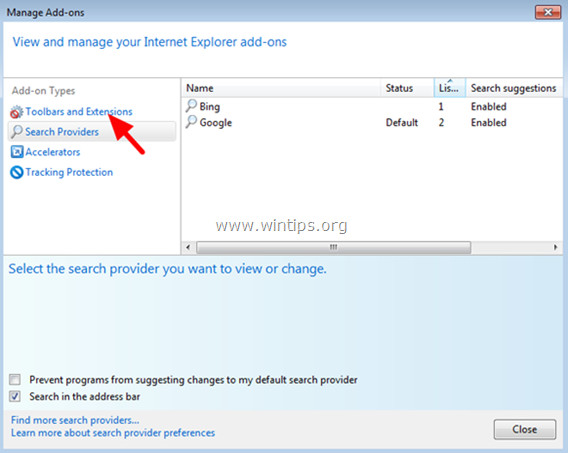Click listing order 1 for Bing
Image resolution: width=568 pixels, height=453 pixels.
[x=441, y=106]
